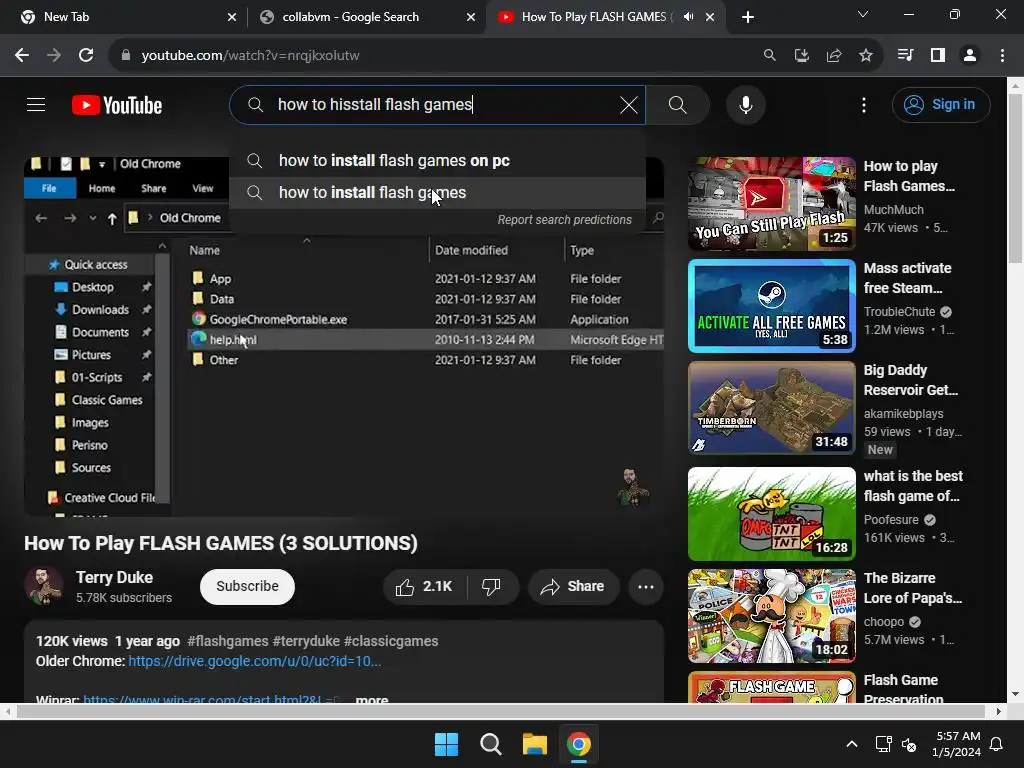
Task: Open Chrome three-dot menu
Action: 1002,56
